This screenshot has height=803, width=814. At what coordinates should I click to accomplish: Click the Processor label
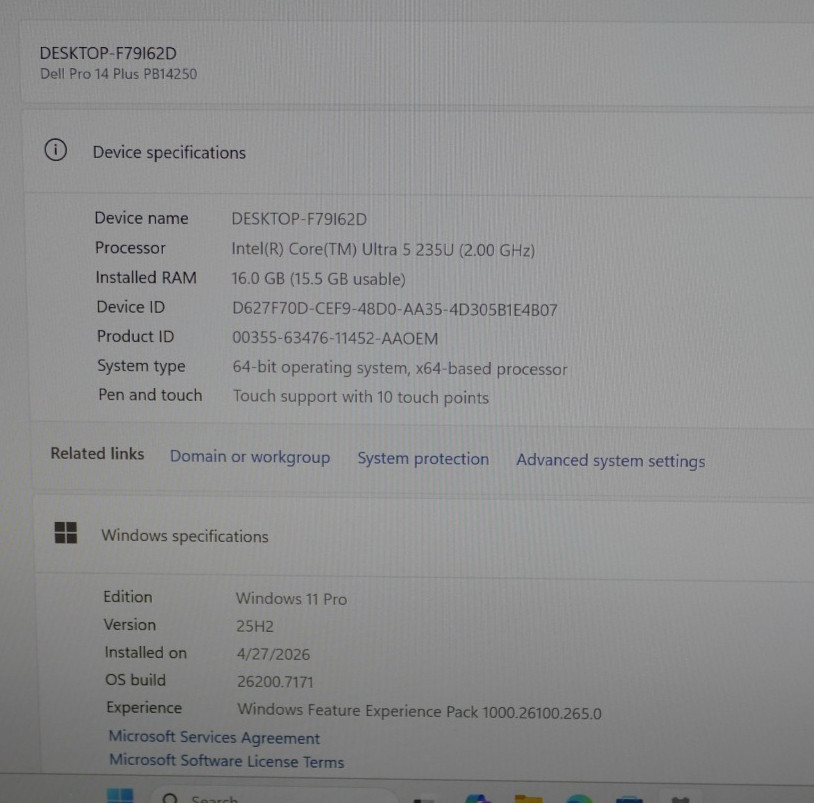point(130,248)
